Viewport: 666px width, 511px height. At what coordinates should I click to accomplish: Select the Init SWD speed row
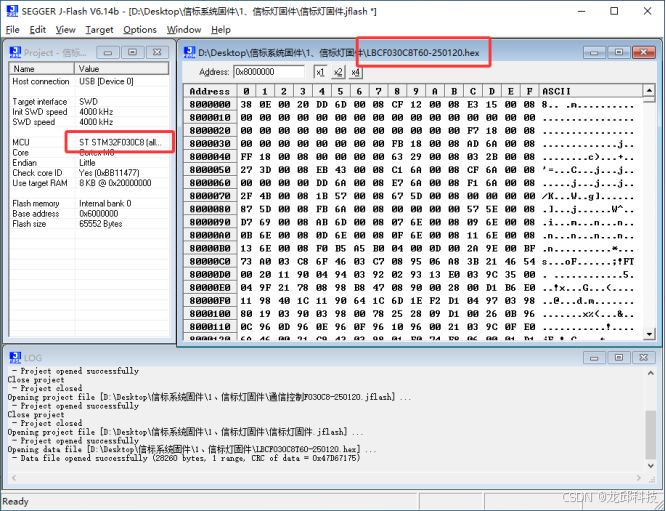click(89, 112)
